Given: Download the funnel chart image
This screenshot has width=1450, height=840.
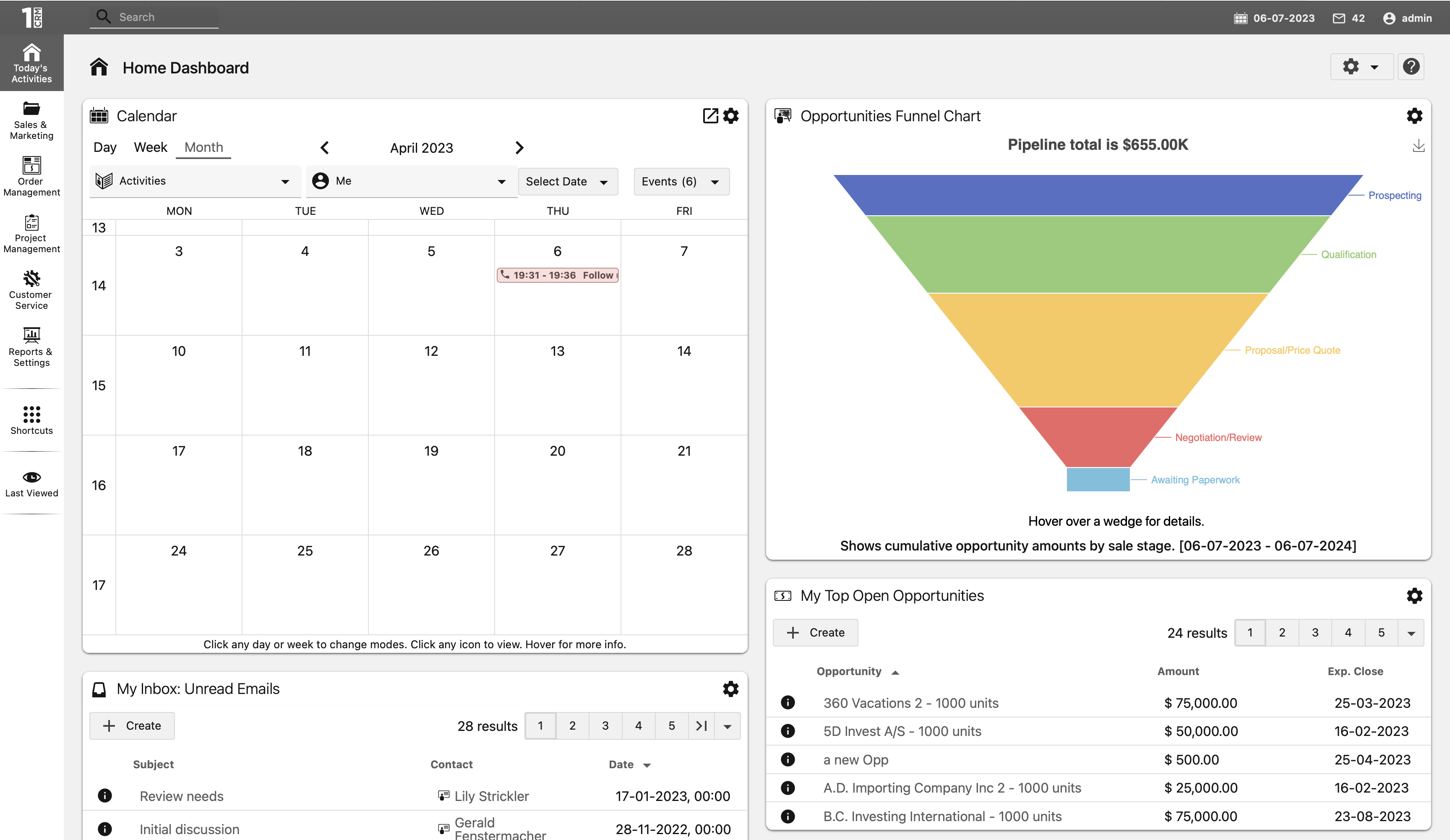Looking at the screenshot, I should [x=1419, y=146].
